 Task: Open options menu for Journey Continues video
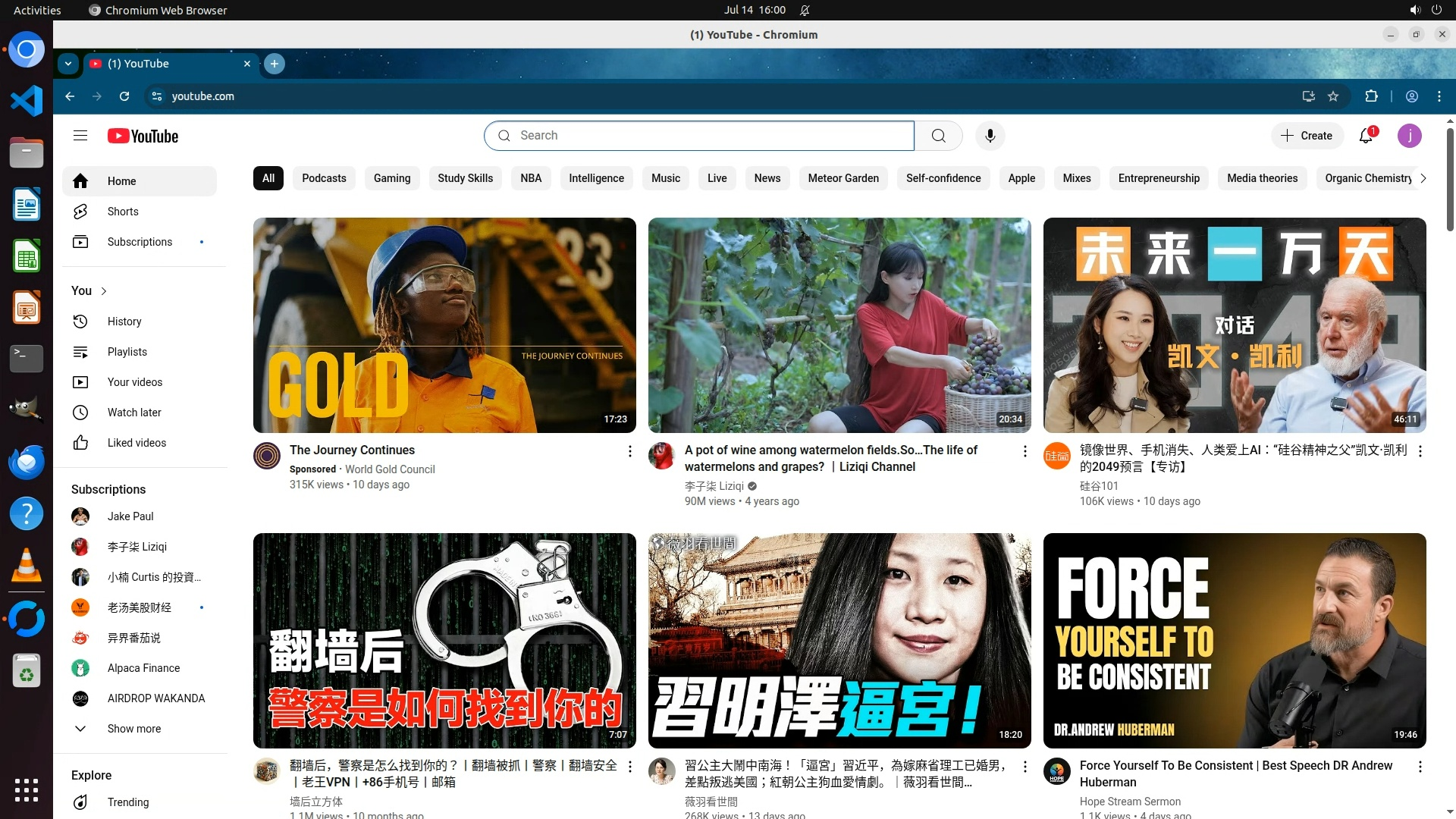point(629,451)
